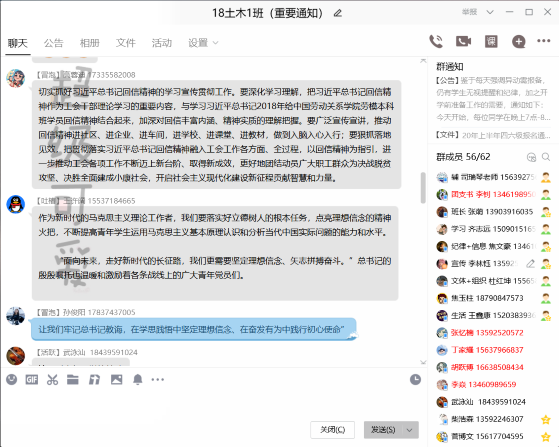The image size is (559, 447).
Task: Open send options arrow beside 发送
Action: click(x=410, y=430)
